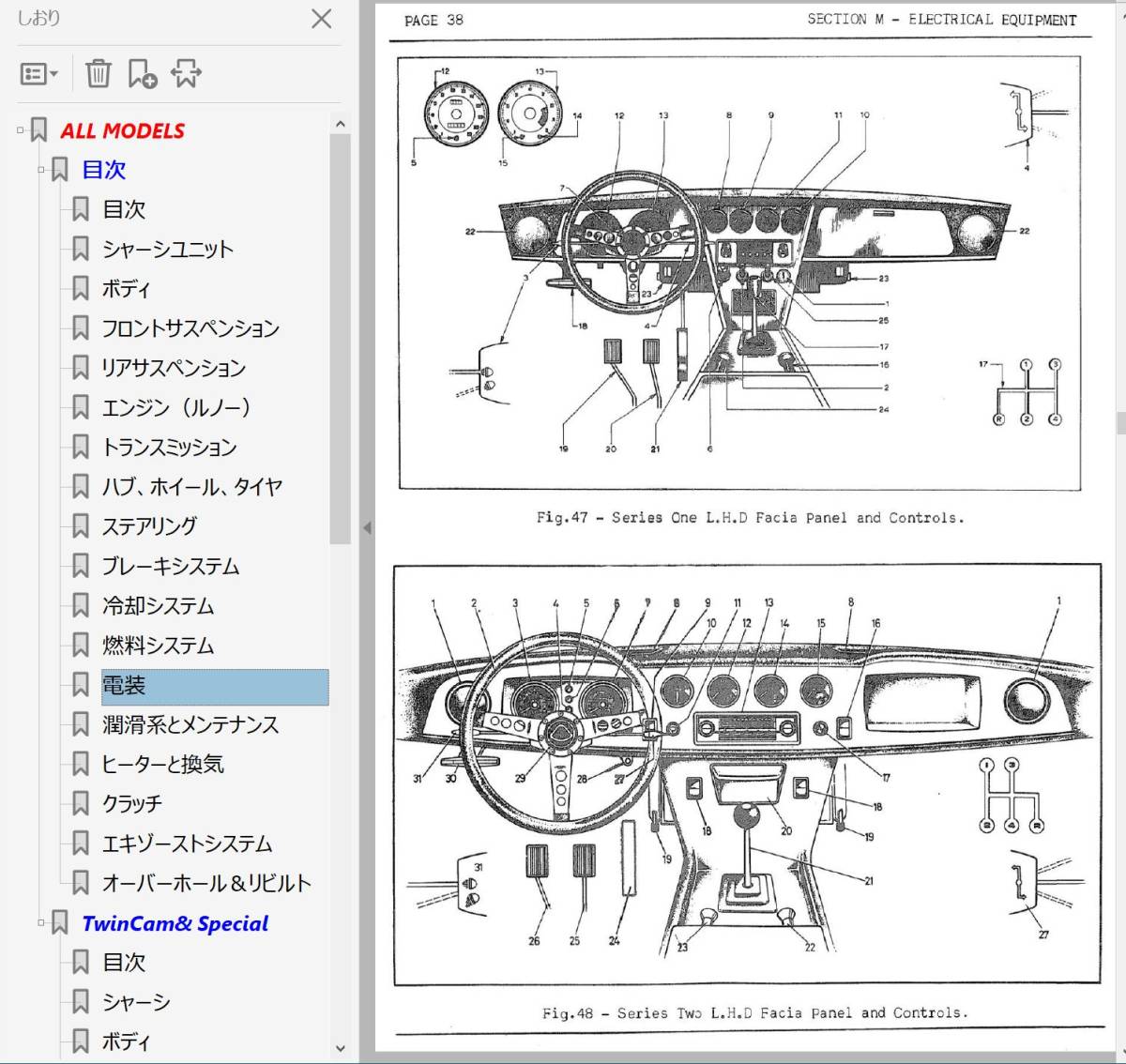Screen dimensions: 1126x1064
Task: Click the bookmark icon beside オーバーホール＆リビルト
Action: click(81, 883)
